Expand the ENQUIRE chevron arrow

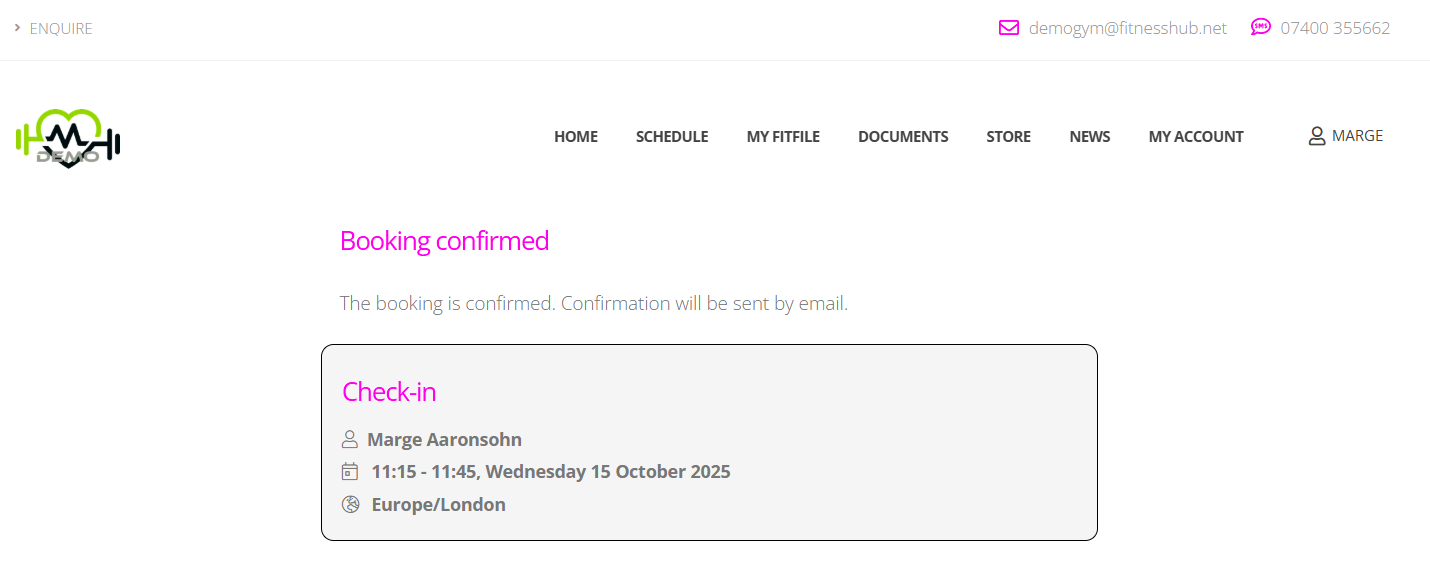point(18,28)
